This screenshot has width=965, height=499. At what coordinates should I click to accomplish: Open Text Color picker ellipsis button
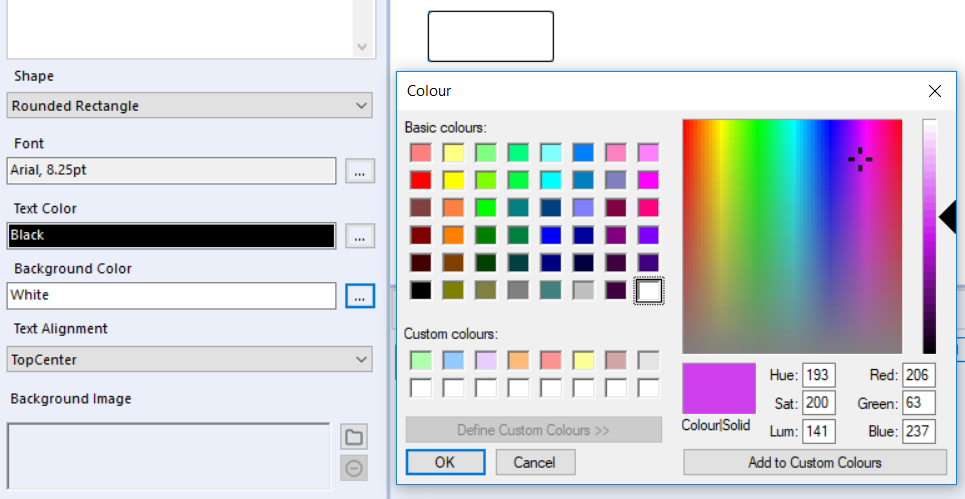360,236
